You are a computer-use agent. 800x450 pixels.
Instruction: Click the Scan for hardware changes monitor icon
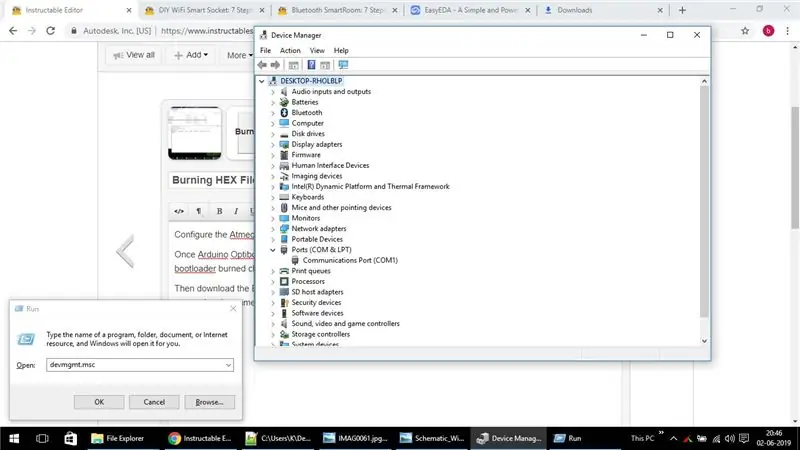point(343,65)
